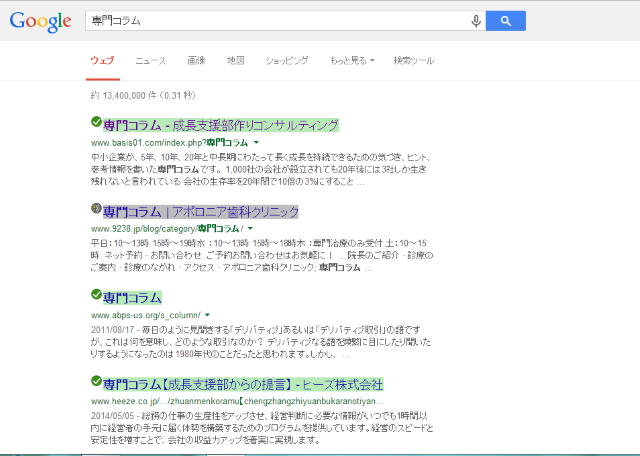Click snippet date 2014/05/05

click(112, 416)
